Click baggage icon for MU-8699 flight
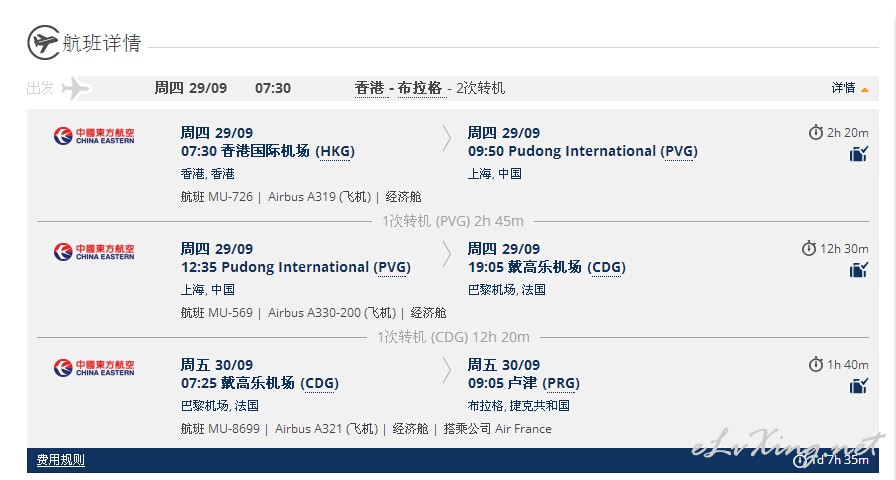Image resolution: width=896 pixels, height=480 pixels. coord(858,386)
